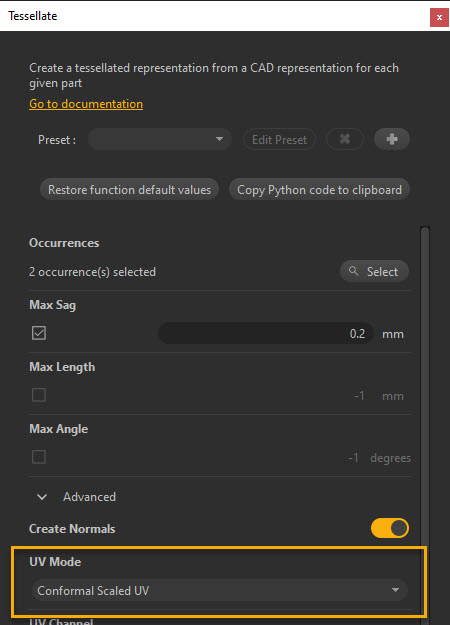Click the Max Sag value field
The image size is (450, 625).
coord(266,333)
